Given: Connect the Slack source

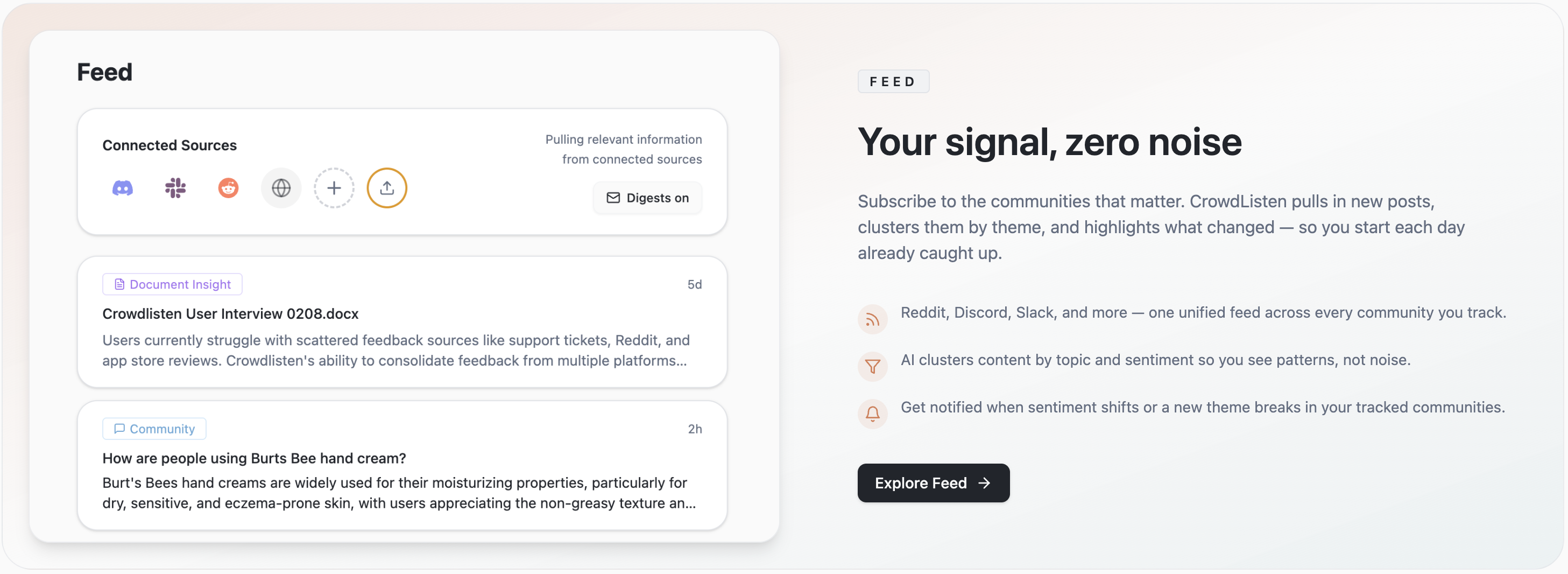Looking at the screenshot, I should click(175, 188).
